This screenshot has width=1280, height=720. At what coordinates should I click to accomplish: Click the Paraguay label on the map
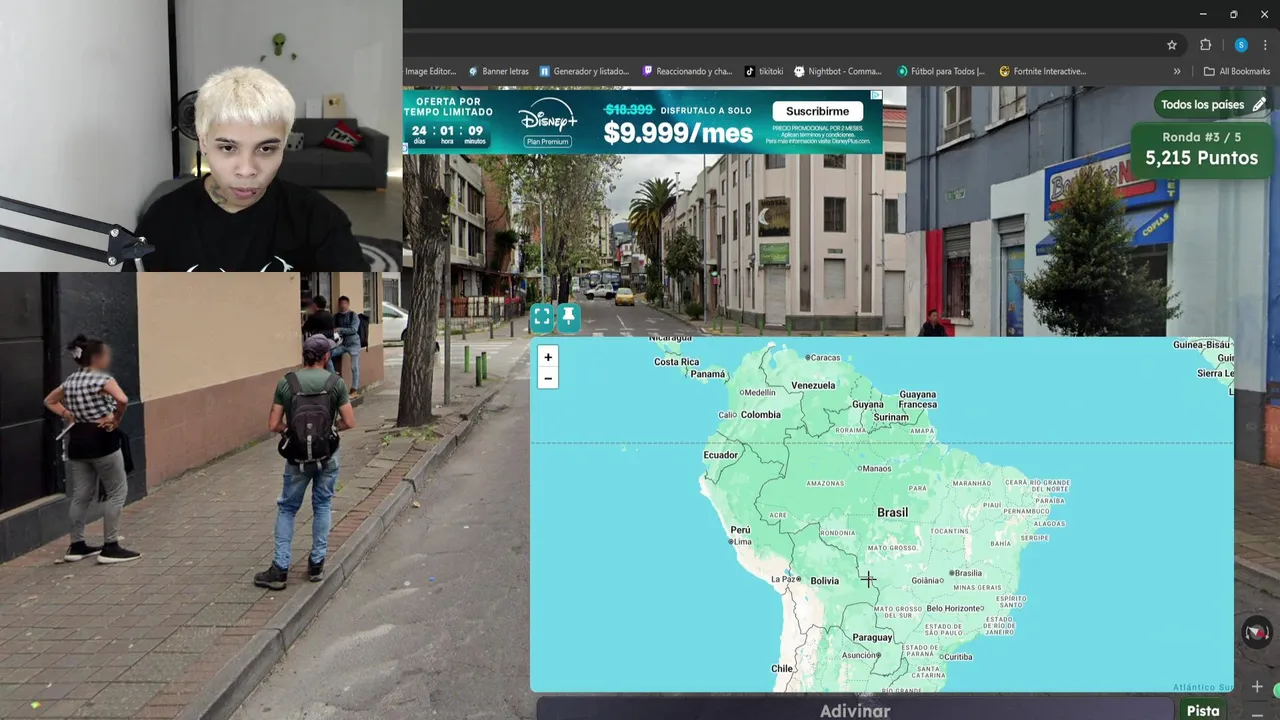tap(872, 637)
